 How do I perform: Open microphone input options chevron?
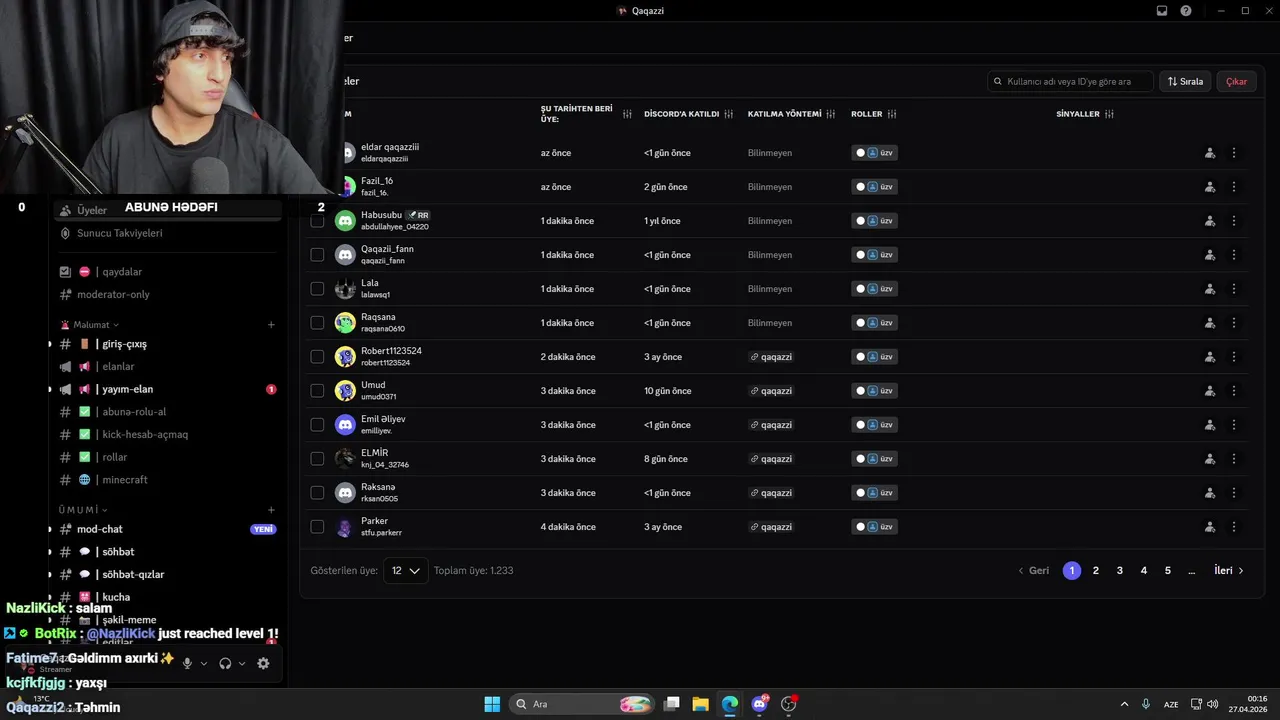(204, 664)
